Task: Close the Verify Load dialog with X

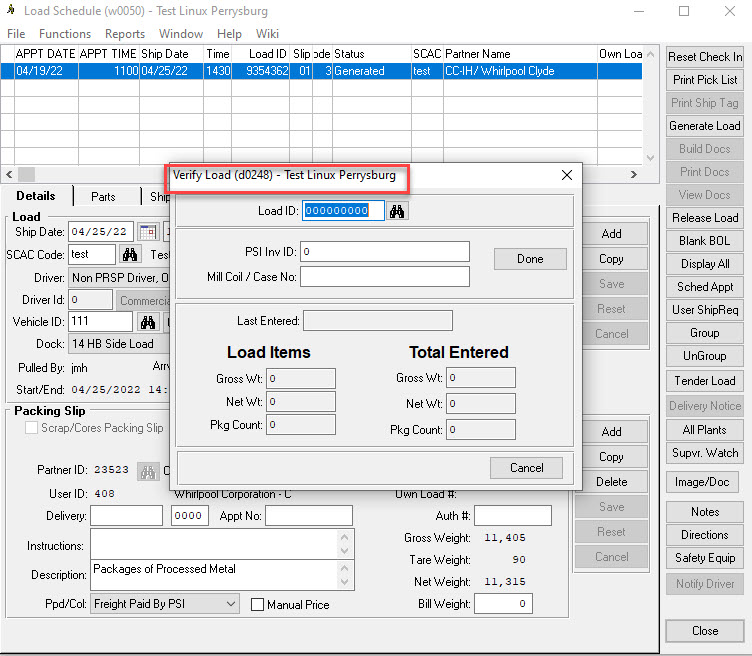Action: click(x=566, y=175)
